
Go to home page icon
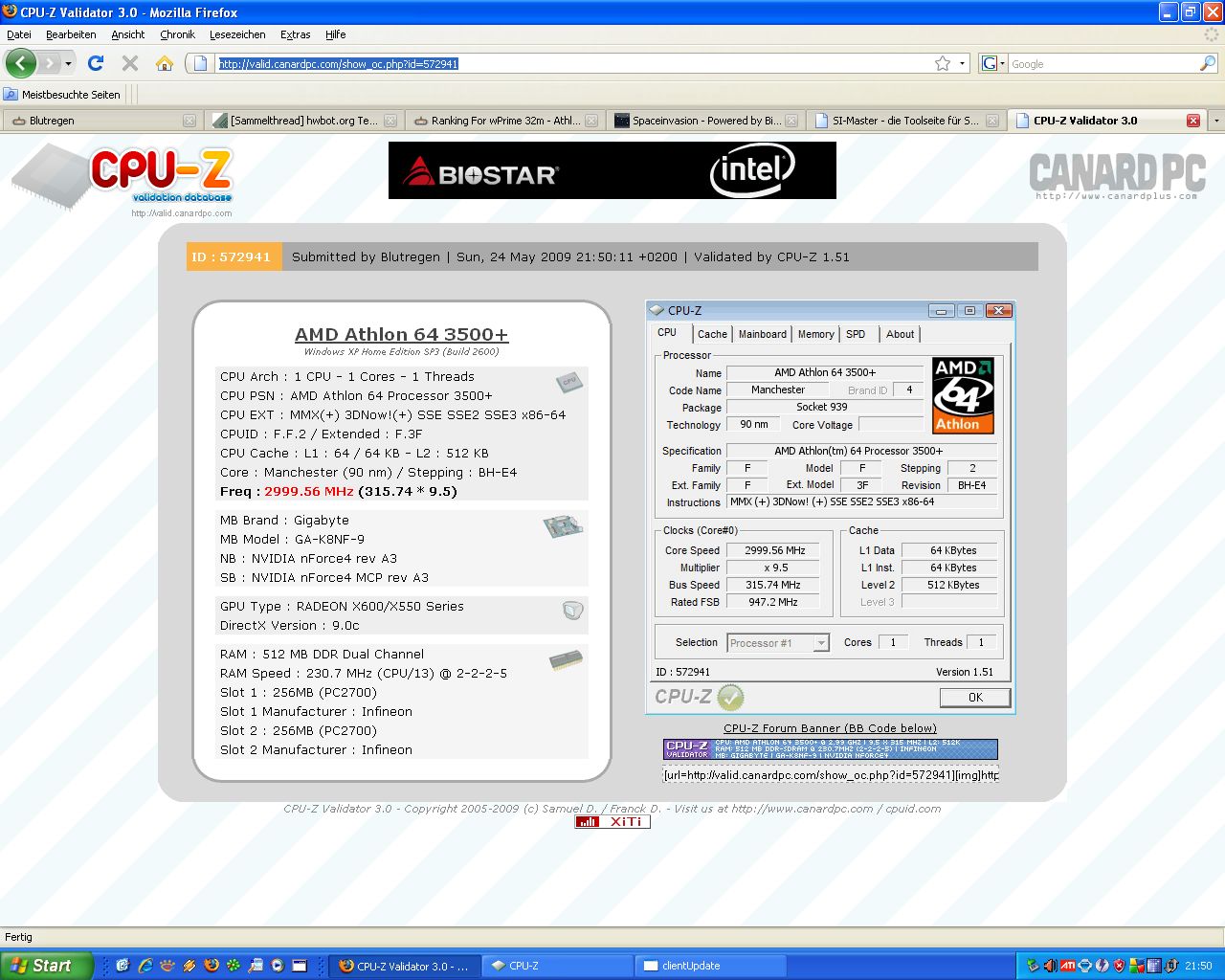165,63
